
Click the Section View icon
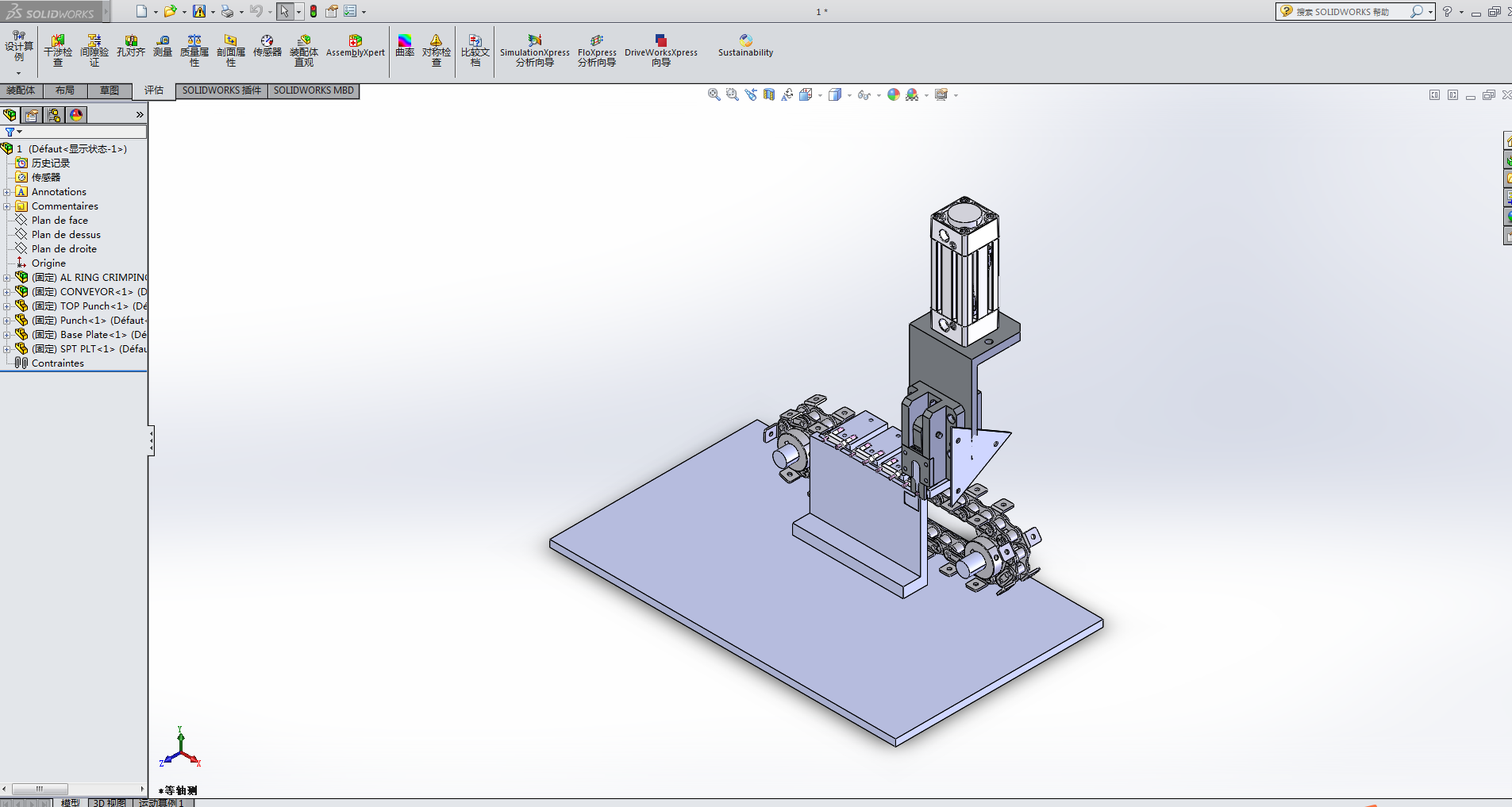(768, 95)
